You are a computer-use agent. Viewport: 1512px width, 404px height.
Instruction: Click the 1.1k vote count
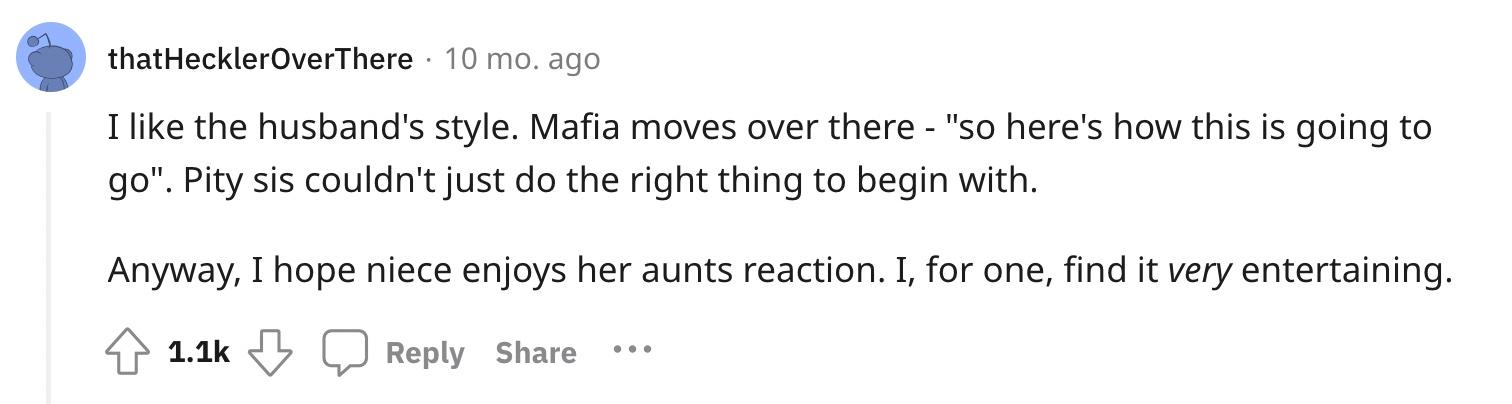click(199, 352)
